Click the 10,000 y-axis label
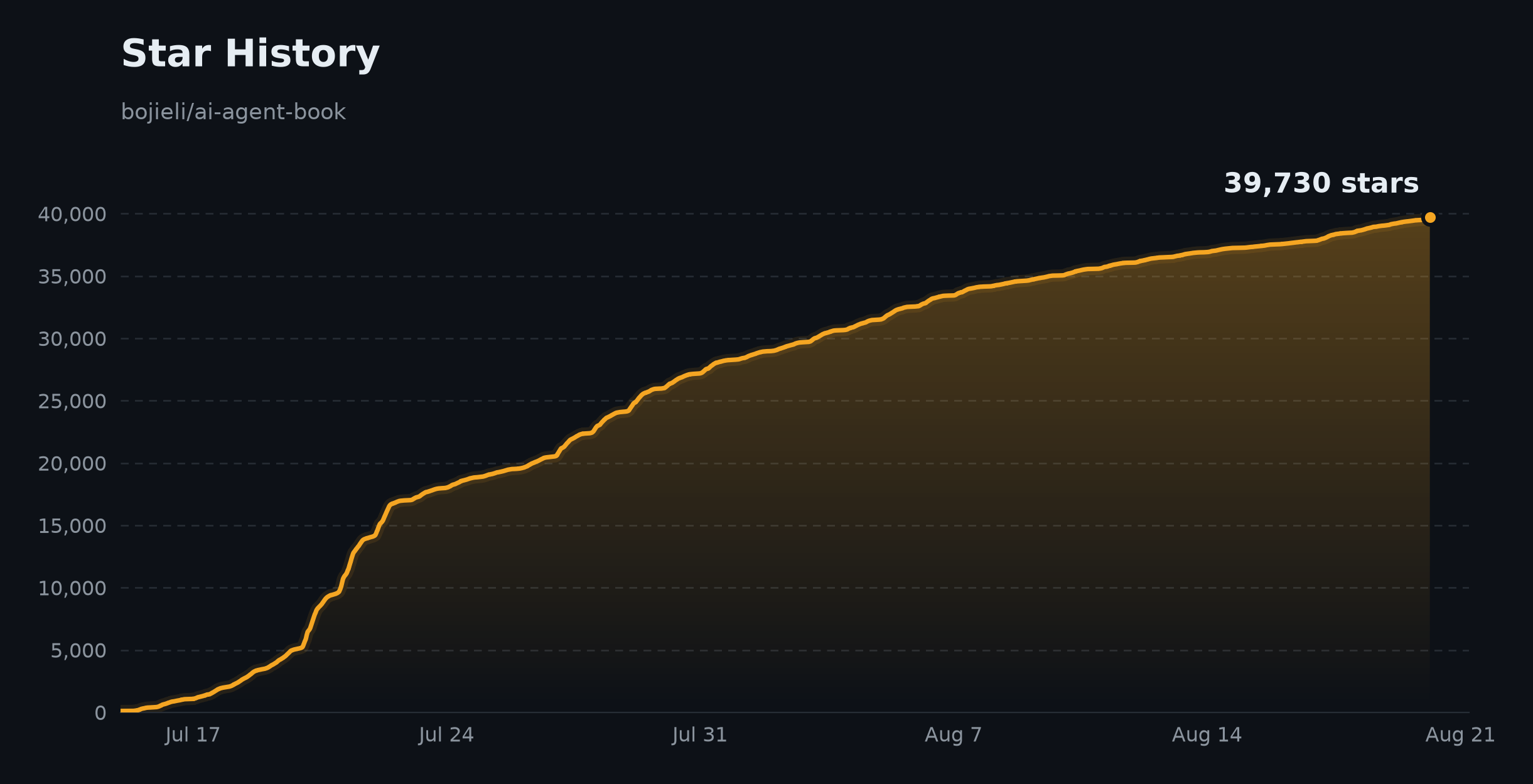1533x784 pixels. pyautogui.click(x=72, y=588)
